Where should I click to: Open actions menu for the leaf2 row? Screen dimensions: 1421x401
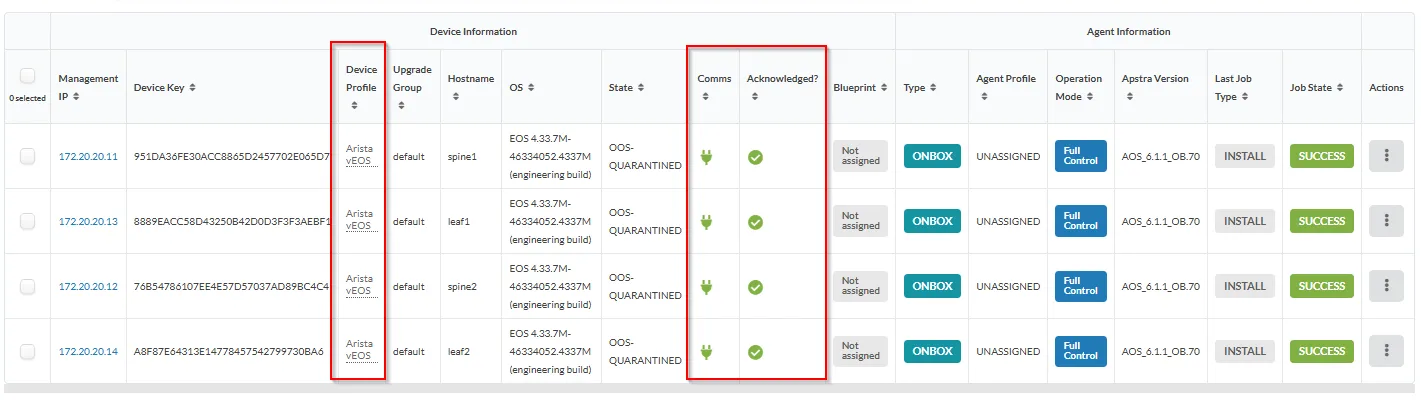click(1386, 351)
